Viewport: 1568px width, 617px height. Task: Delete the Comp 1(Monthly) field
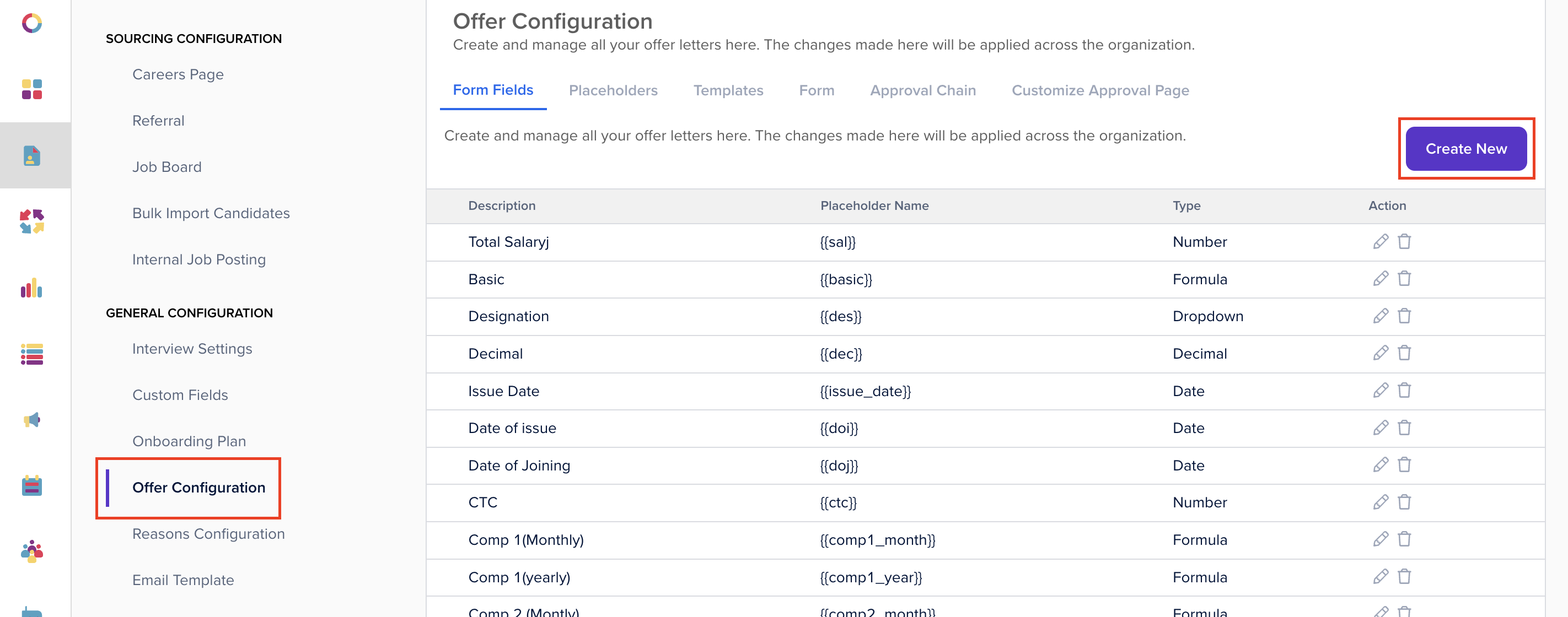[1404, 539]
